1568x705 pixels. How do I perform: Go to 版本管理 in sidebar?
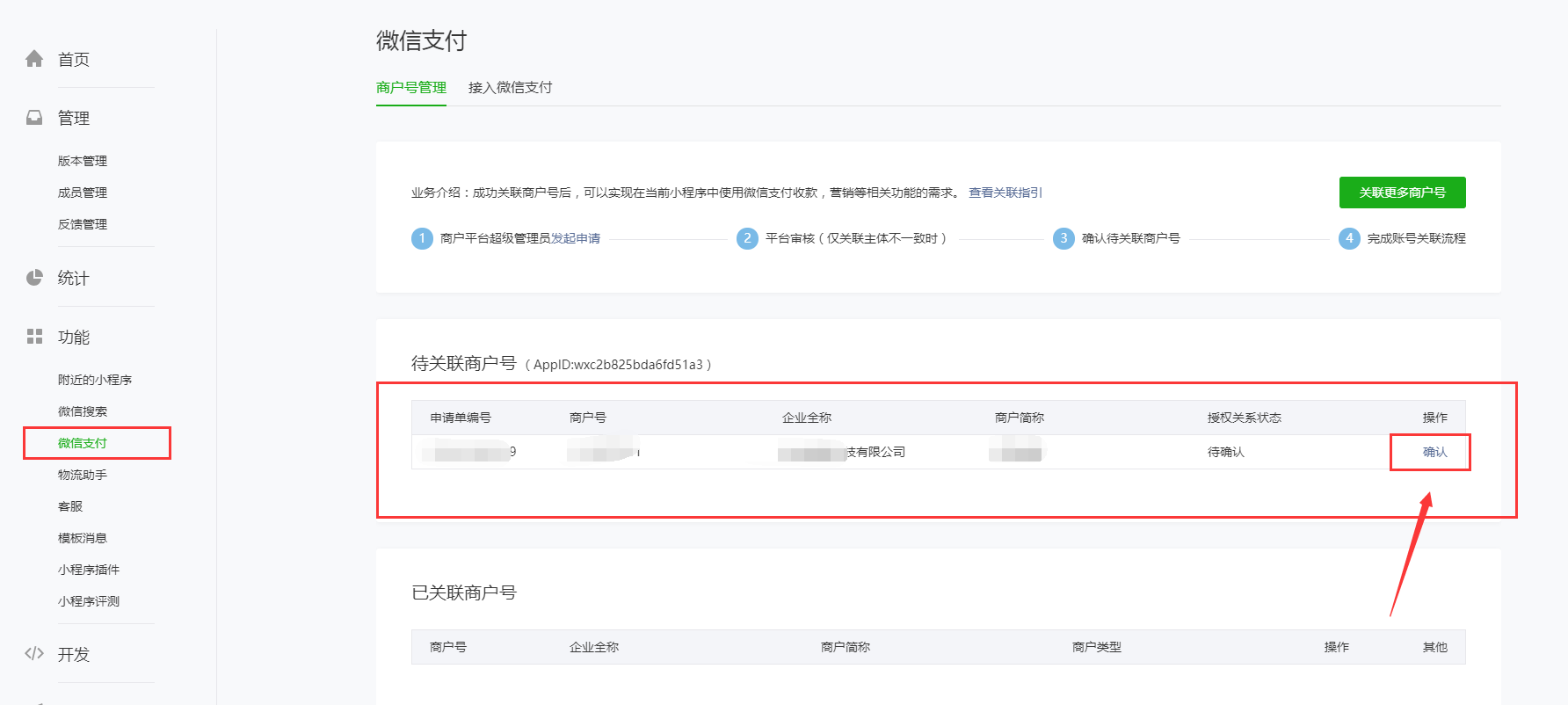tap(83, 161)
